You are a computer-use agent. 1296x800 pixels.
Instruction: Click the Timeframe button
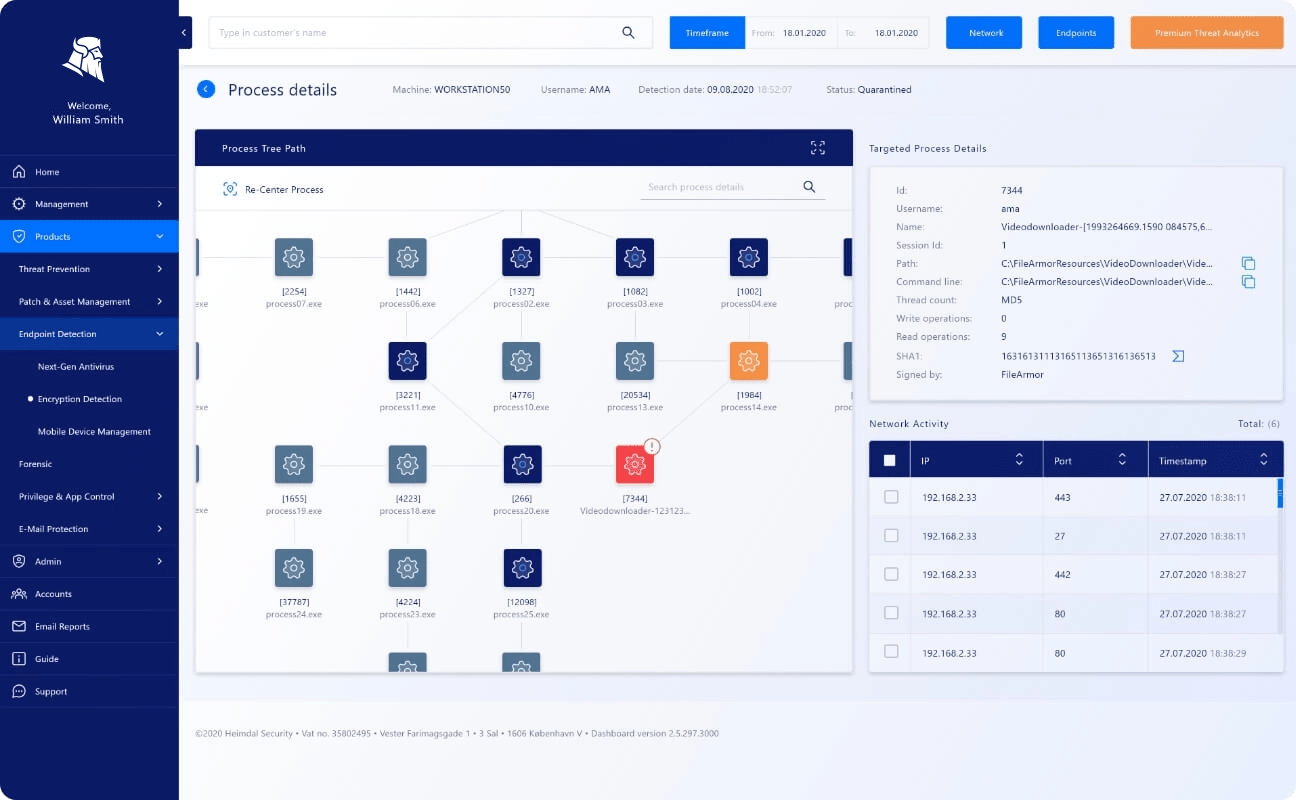(706, 32)
